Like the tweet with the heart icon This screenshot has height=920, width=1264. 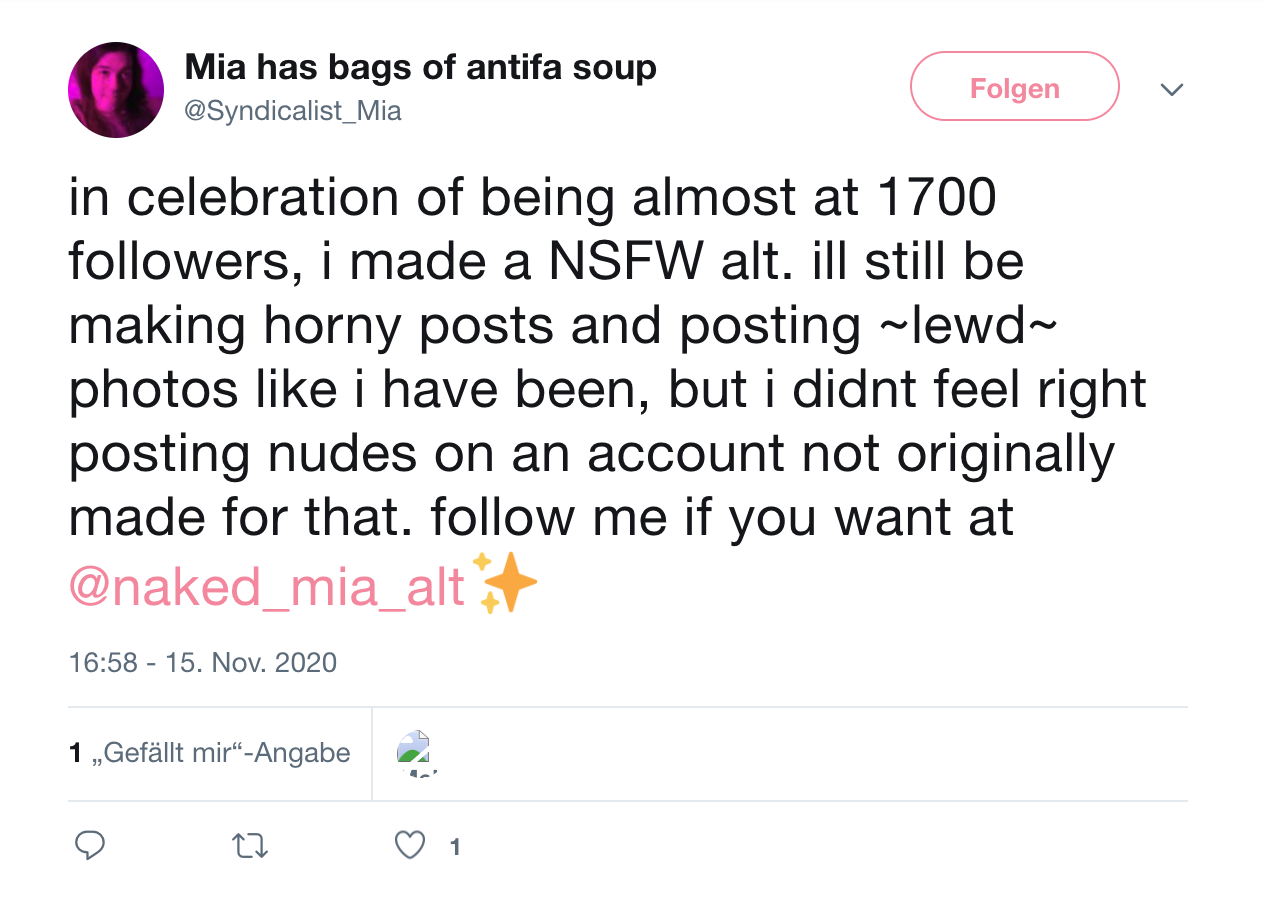click(410, 846)
